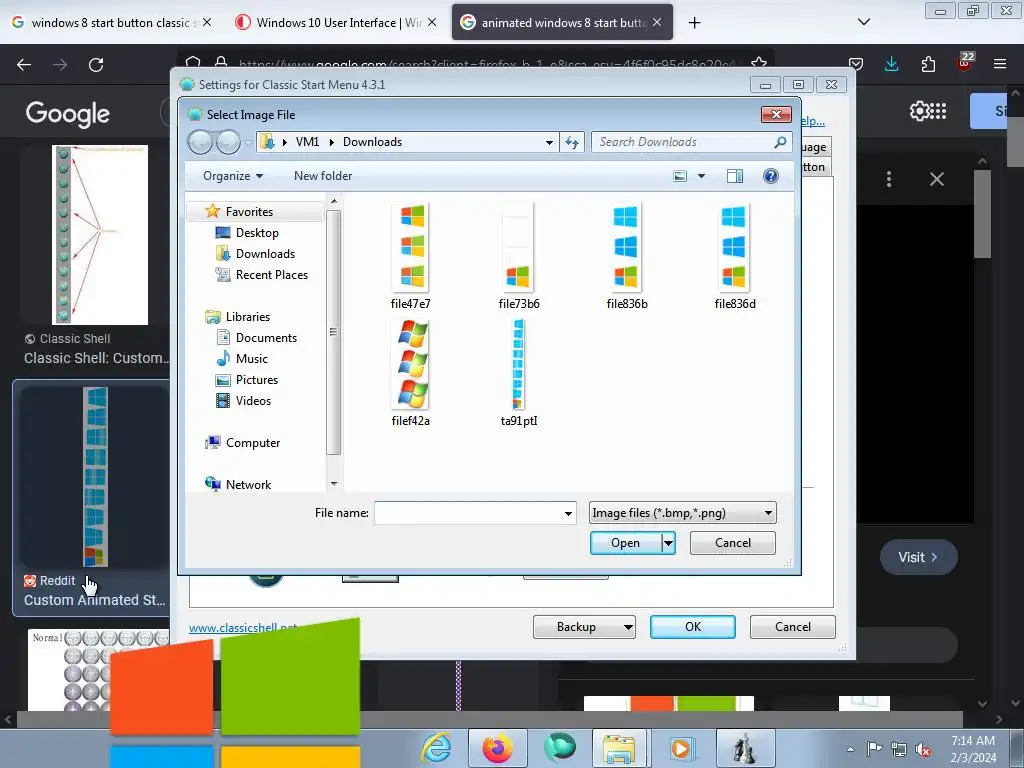This screenshot has height=768, width=1024.
Task: Click OK in Classic Start Menu settings
Action: pos(692,627)
